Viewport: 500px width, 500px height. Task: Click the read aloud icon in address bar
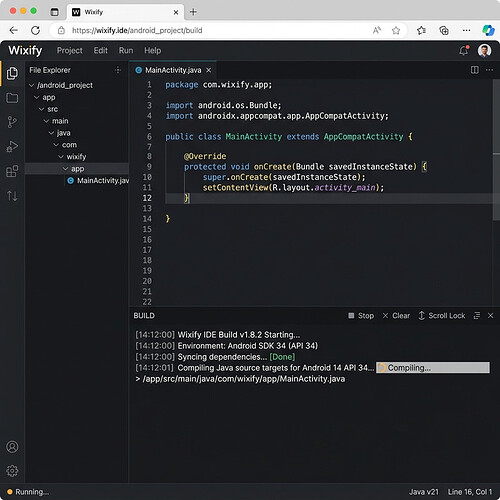(377, 30)
